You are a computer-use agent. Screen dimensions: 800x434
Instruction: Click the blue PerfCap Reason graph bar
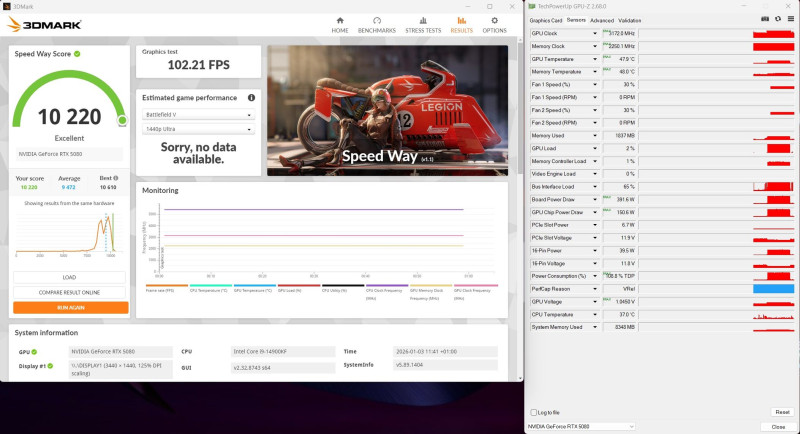click(773, 289)
